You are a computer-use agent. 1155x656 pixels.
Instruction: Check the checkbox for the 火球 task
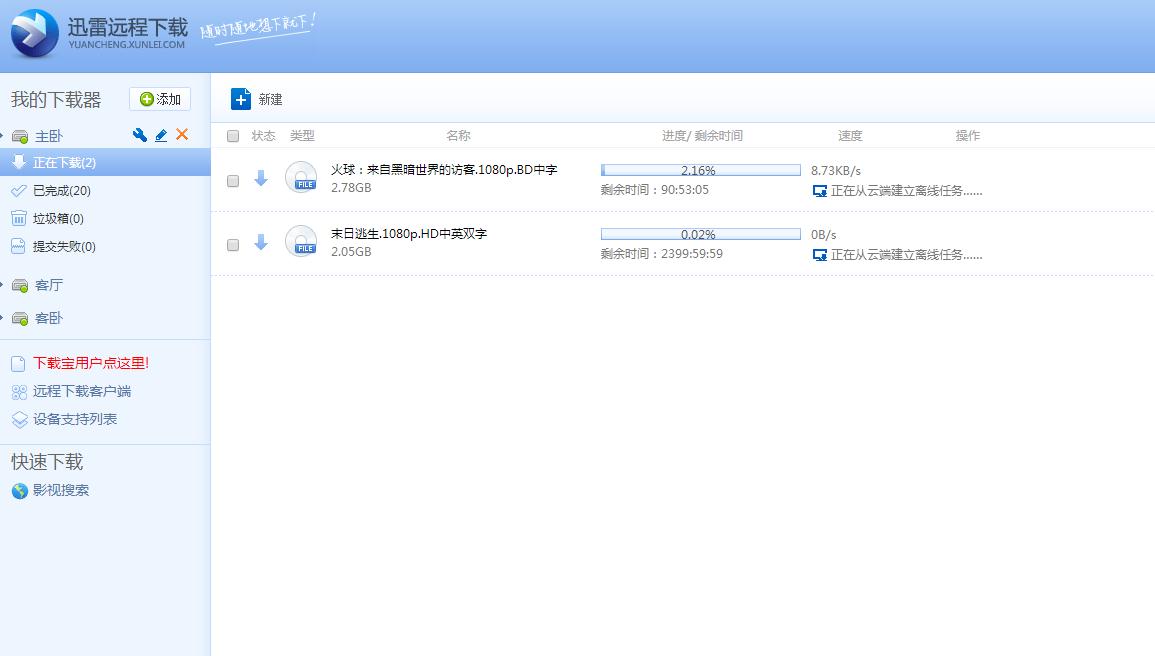(x=233, y=180)
